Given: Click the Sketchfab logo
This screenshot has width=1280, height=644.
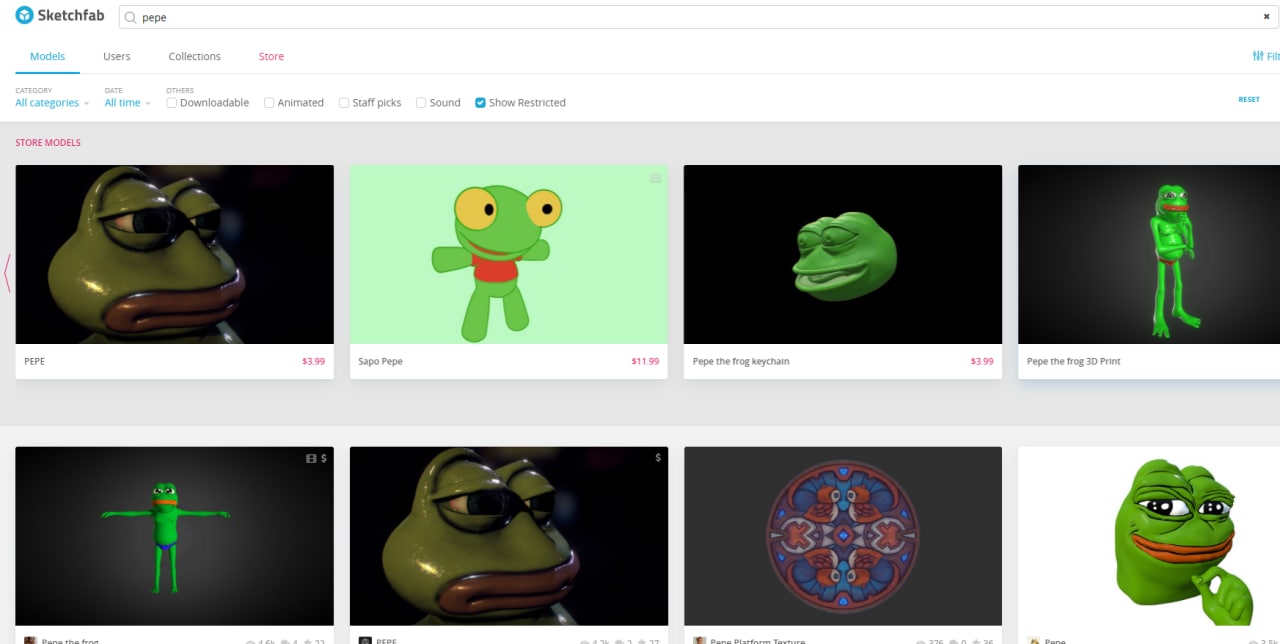Looking at the screenshot, I should [x=60, y=15].
